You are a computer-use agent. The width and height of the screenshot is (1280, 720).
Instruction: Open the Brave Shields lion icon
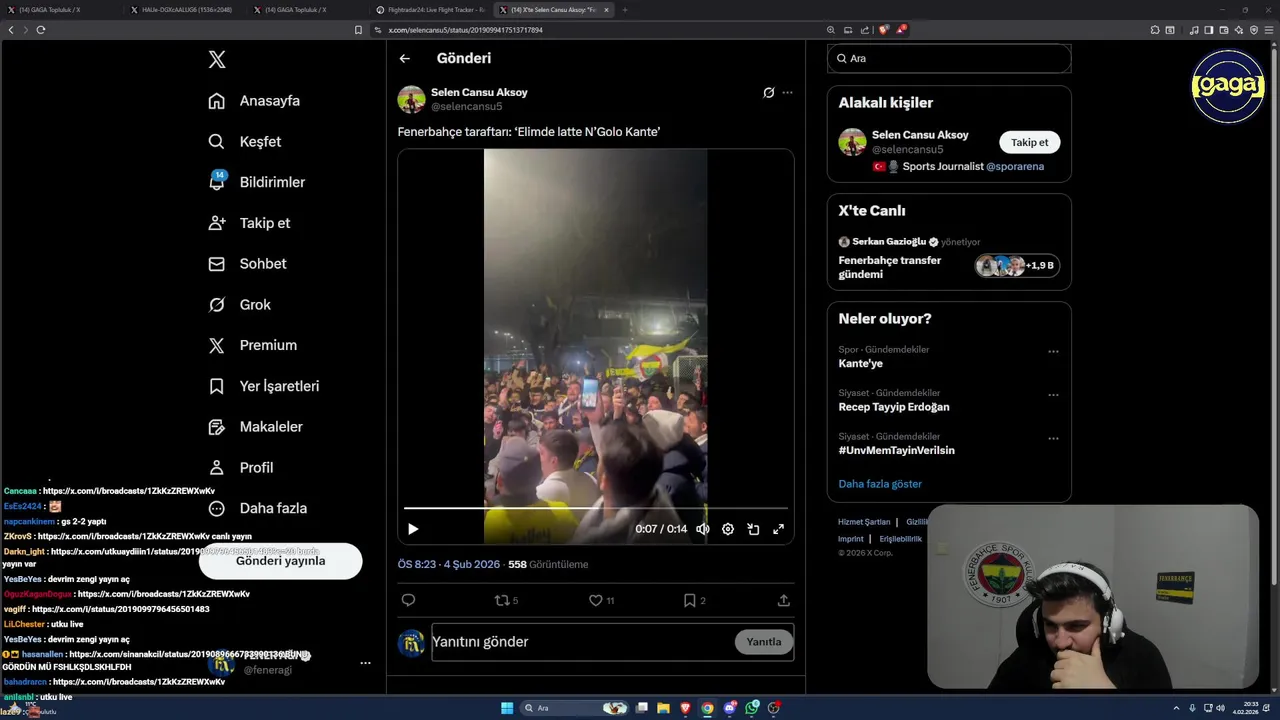click(x=884, y=30)
